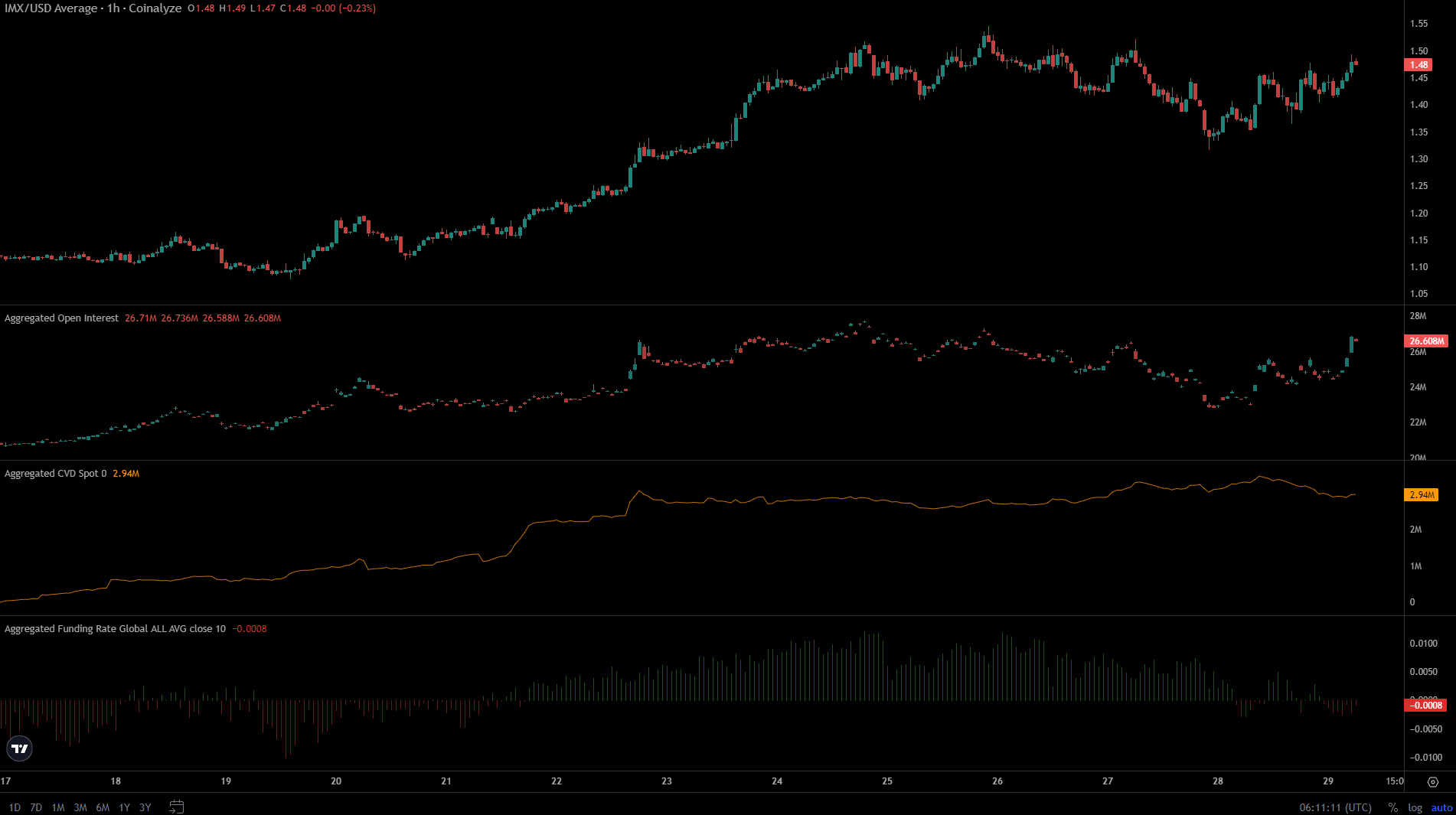Screen dimensions: 1456x815
Task: Open chart settings gear icon
Action: (x=1433, y=781)
